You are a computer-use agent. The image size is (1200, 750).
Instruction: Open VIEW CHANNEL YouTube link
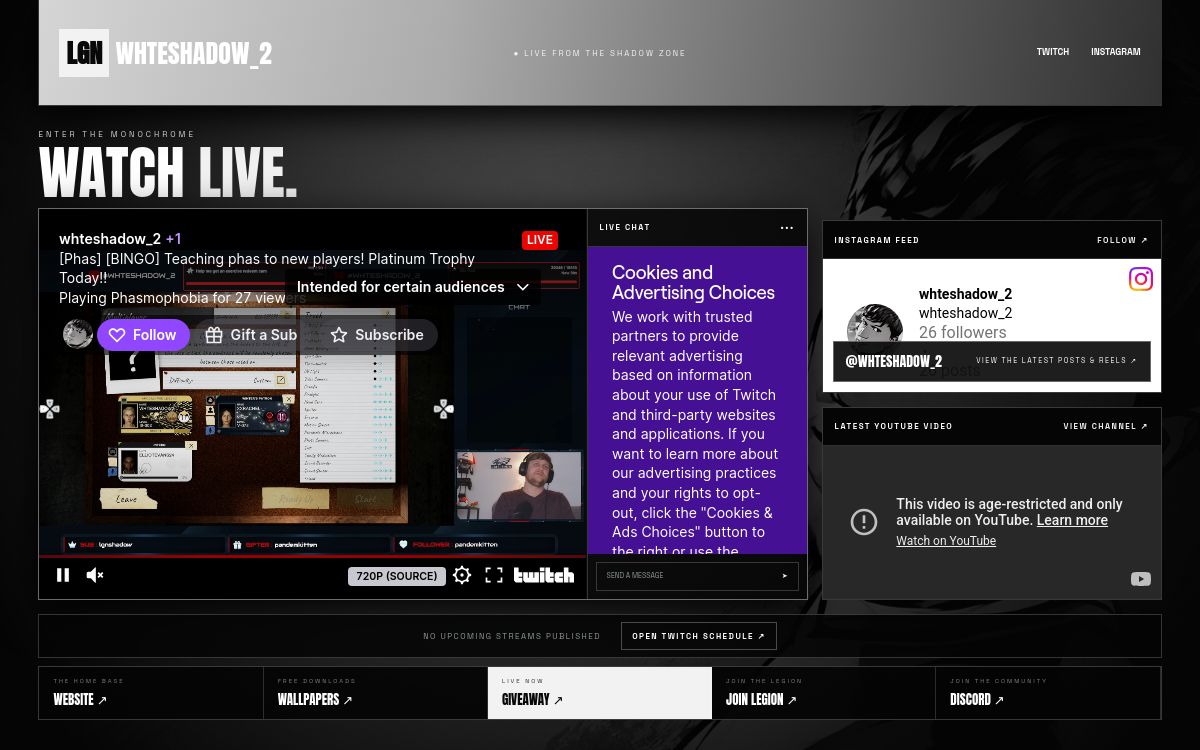click(x=1106, y=426)
